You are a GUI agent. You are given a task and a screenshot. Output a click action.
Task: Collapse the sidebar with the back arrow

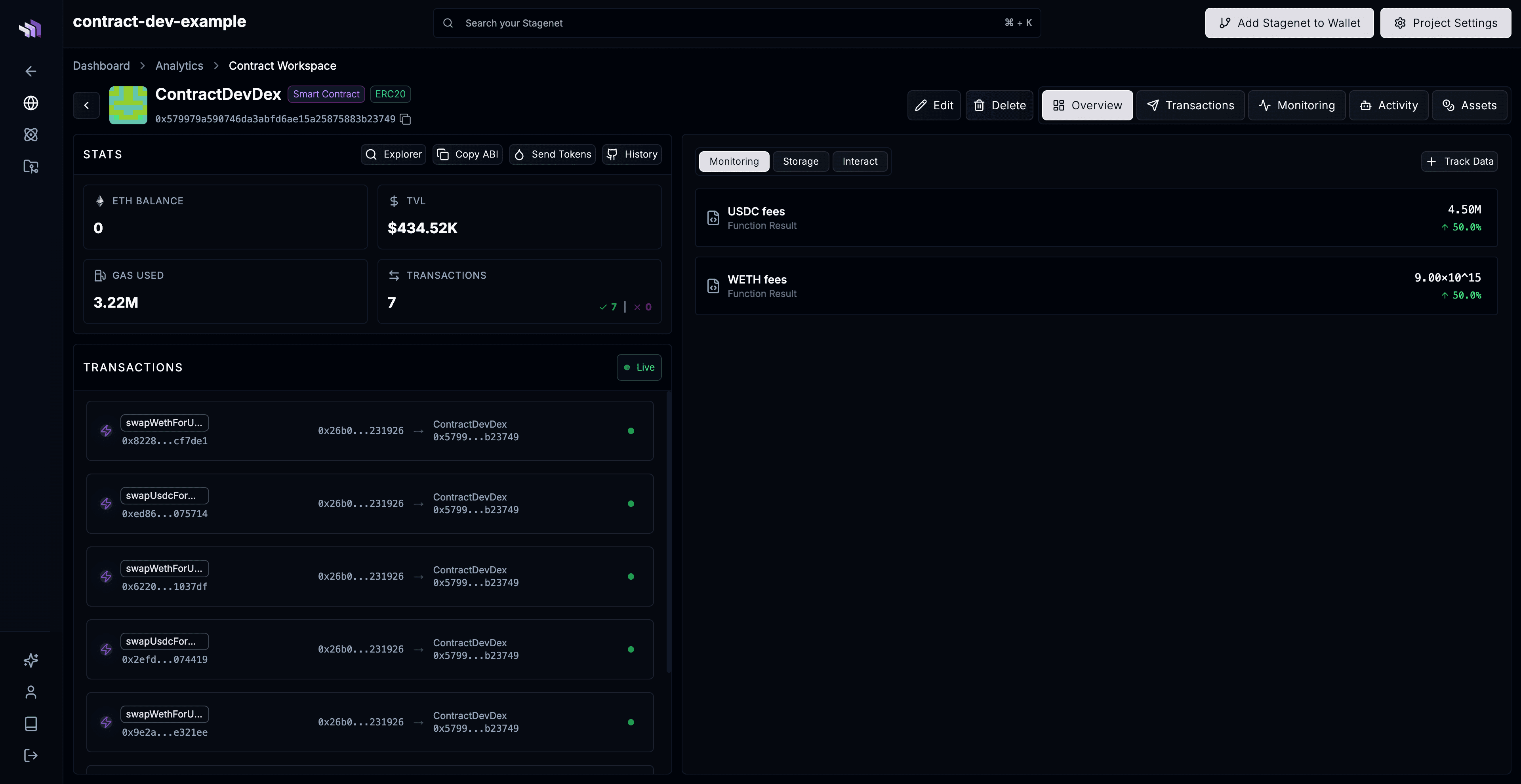[30, 71]
